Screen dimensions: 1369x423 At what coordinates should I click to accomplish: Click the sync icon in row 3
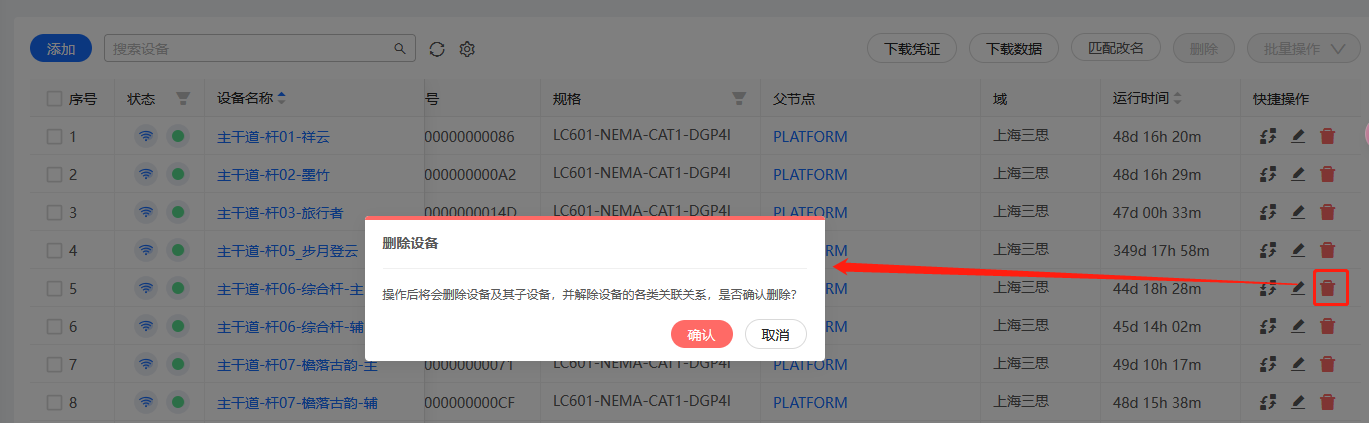pyautogui.click(x=1269, y=212)
